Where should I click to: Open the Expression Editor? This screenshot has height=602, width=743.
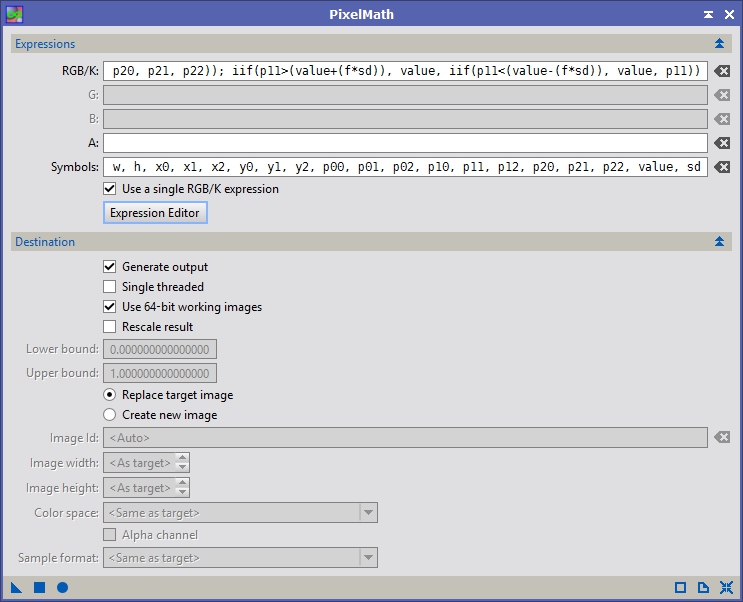pyautogui.click(x=155, y=213)
